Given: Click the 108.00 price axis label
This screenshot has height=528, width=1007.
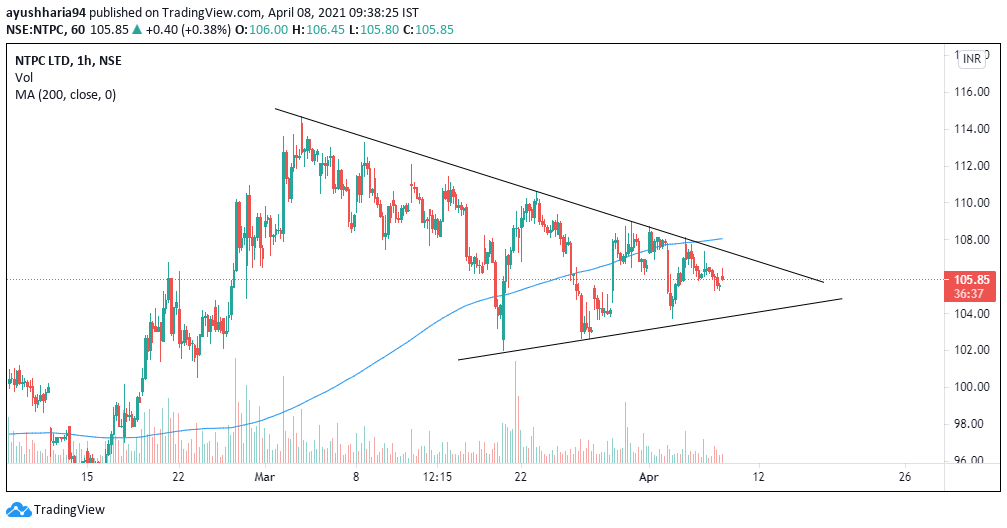Looking at the screenshot, I should click(x=972, y=240).
